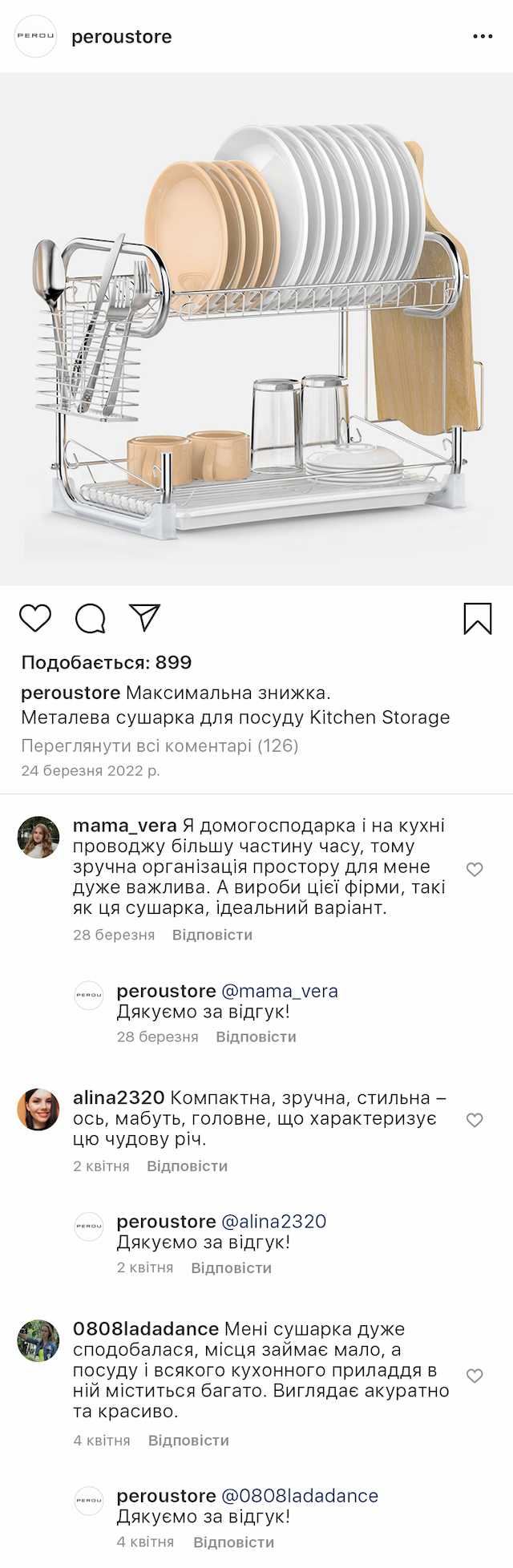Open the three-dot more options menu
This screenshot has height=1568, width=513.
point(483,37)
